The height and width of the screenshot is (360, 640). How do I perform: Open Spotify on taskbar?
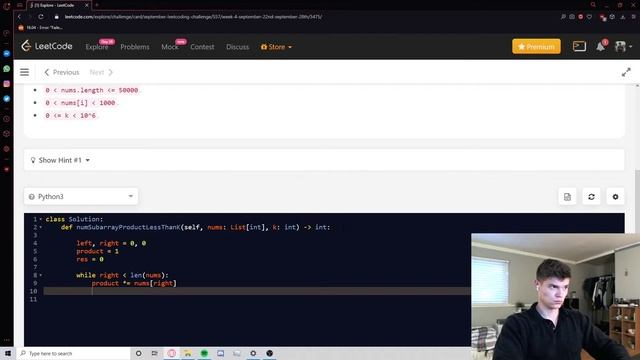pyautogui.click(x=204, y=353)
